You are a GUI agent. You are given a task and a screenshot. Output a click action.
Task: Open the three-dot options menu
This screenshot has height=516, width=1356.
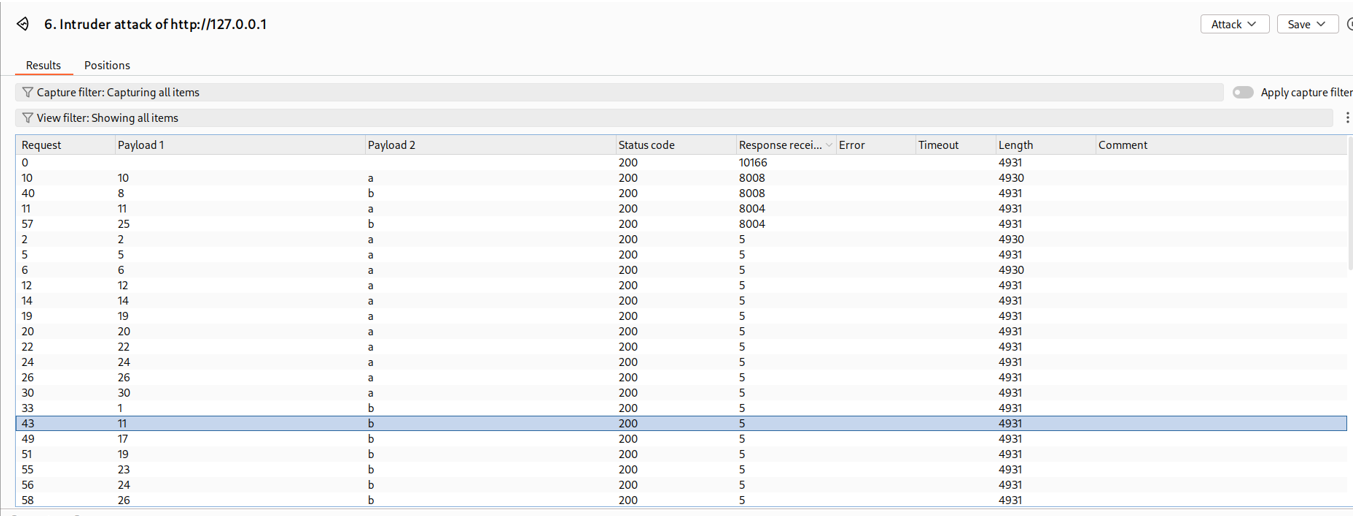1347,118
